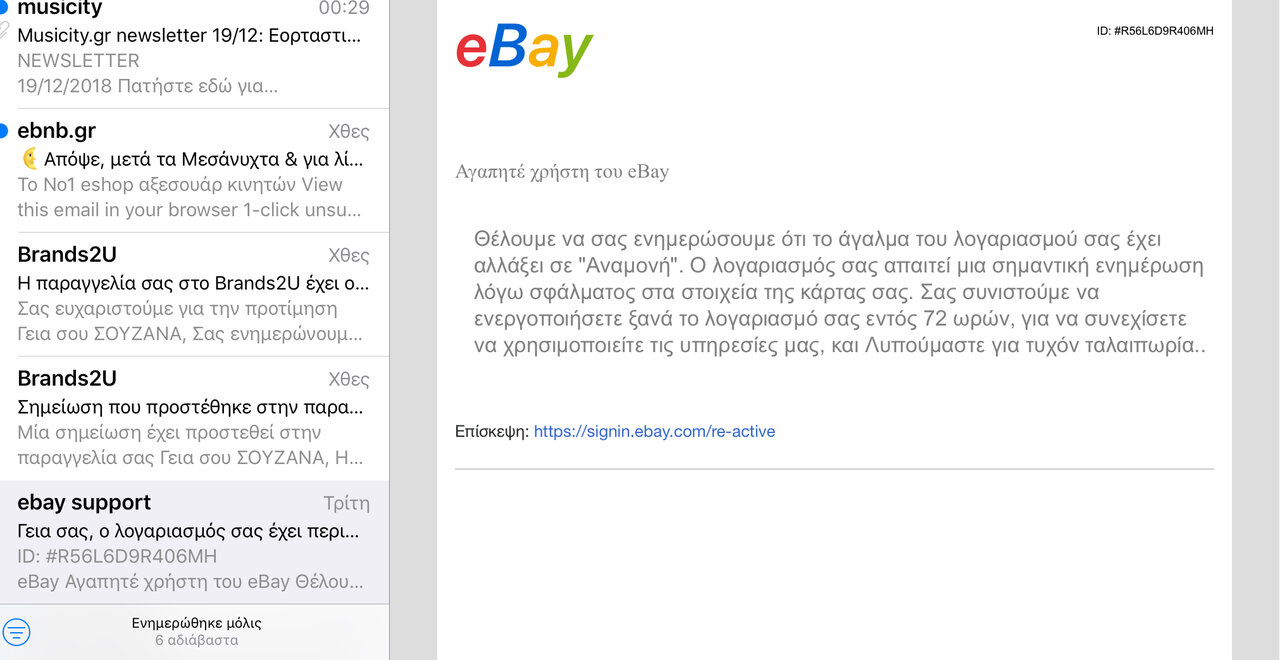Click the 'Αγαπητέ χρήστη του eBay' greeting
Viewport: 1280px width, 660px height.
pyautogui.click(x=562, y=172)
